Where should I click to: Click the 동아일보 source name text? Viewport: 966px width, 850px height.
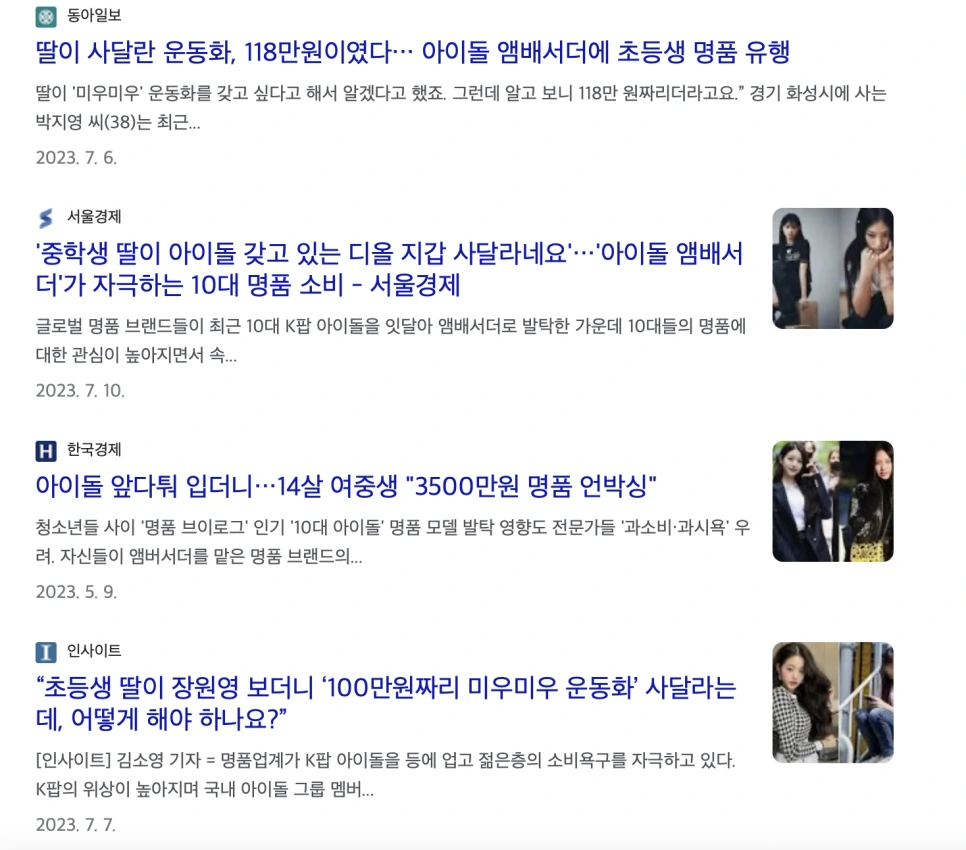tap(94, 16)
